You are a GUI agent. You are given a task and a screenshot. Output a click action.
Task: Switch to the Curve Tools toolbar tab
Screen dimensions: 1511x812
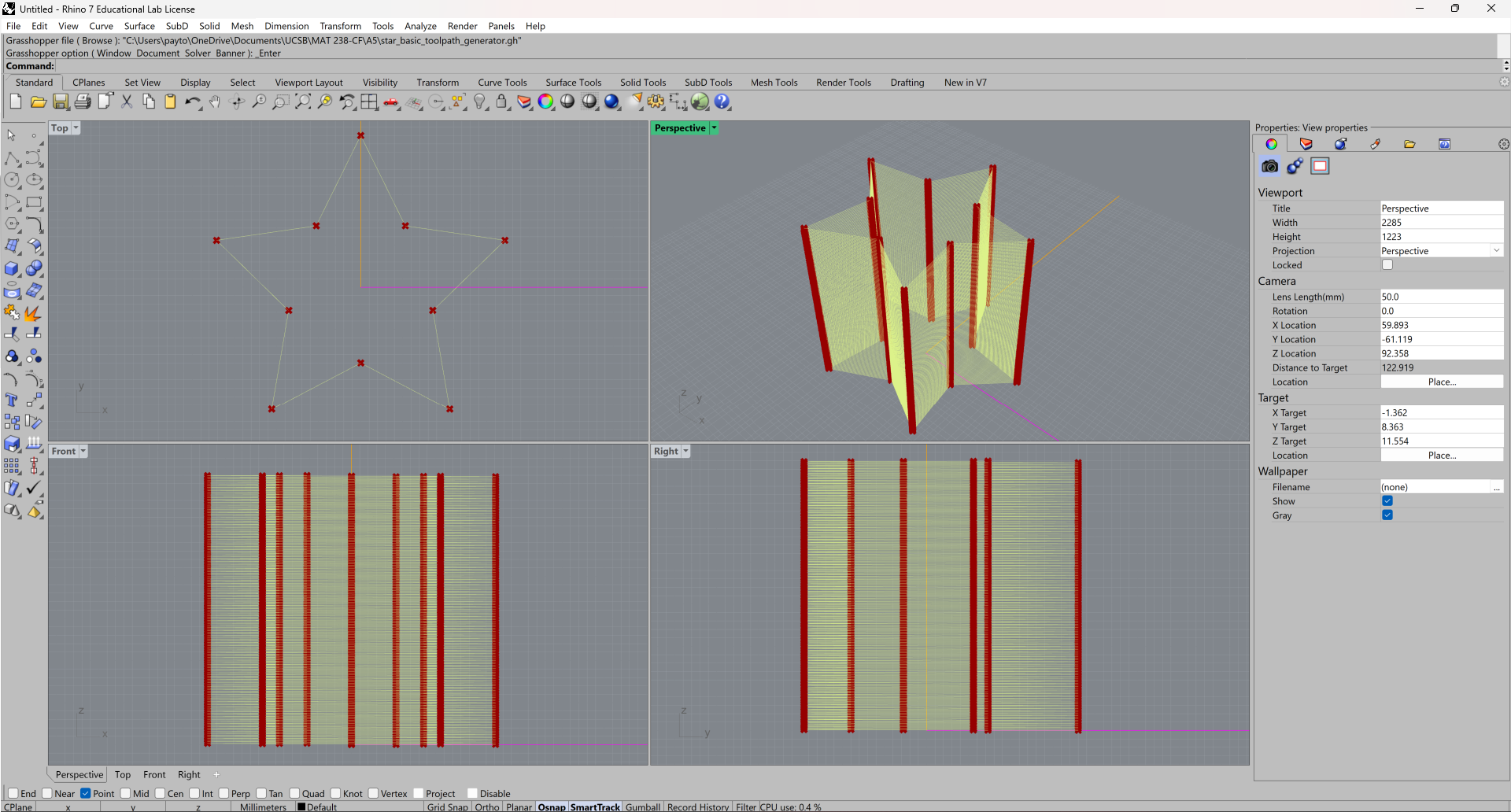tap(502, 83)
